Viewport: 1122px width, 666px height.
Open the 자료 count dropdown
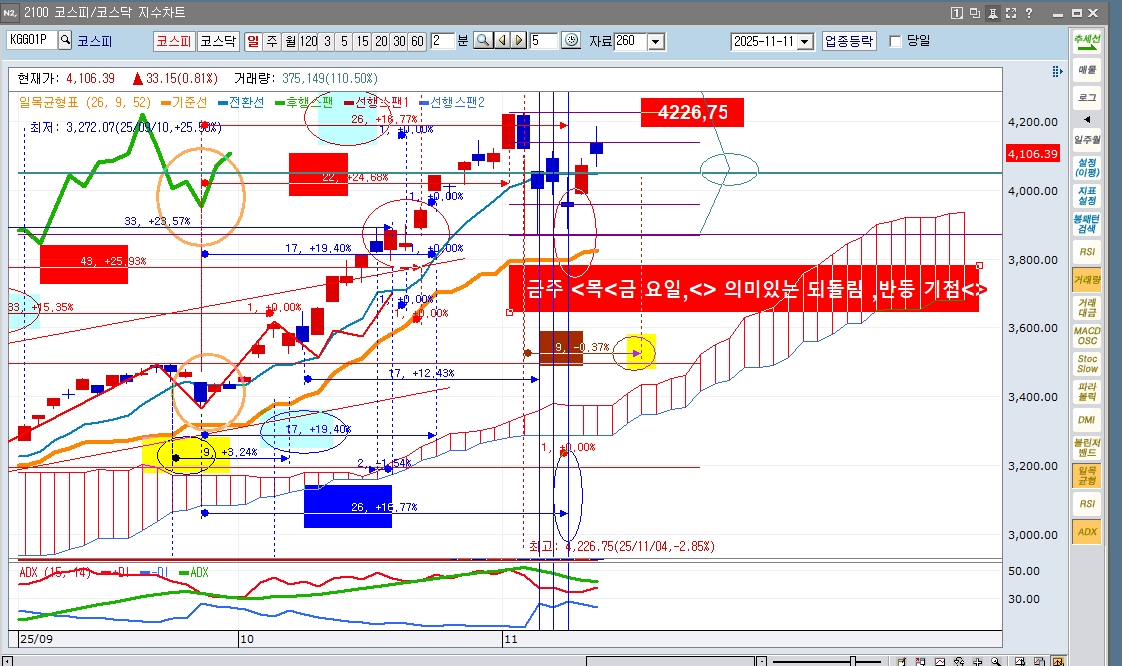(656, 41)
